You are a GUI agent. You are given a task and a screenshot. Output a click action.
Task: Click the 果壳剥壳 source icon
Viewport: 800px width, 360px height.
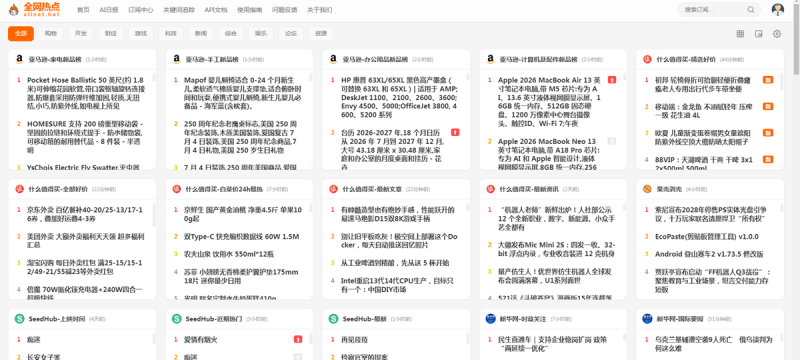click(647, 189)
